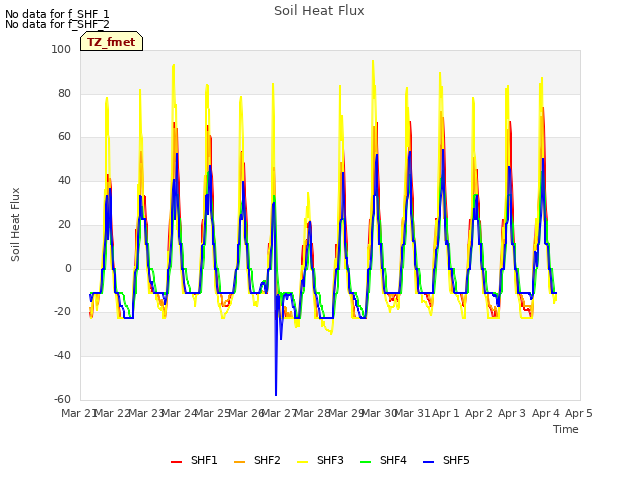Select the SHF5 legend entry

[446, 460]
